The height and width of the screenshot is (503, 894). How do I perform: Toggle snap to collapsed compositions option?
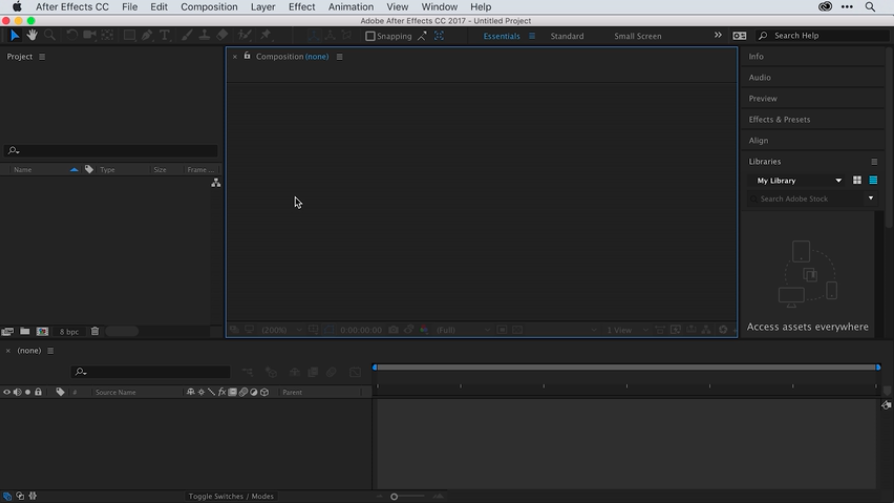(439, 36)
